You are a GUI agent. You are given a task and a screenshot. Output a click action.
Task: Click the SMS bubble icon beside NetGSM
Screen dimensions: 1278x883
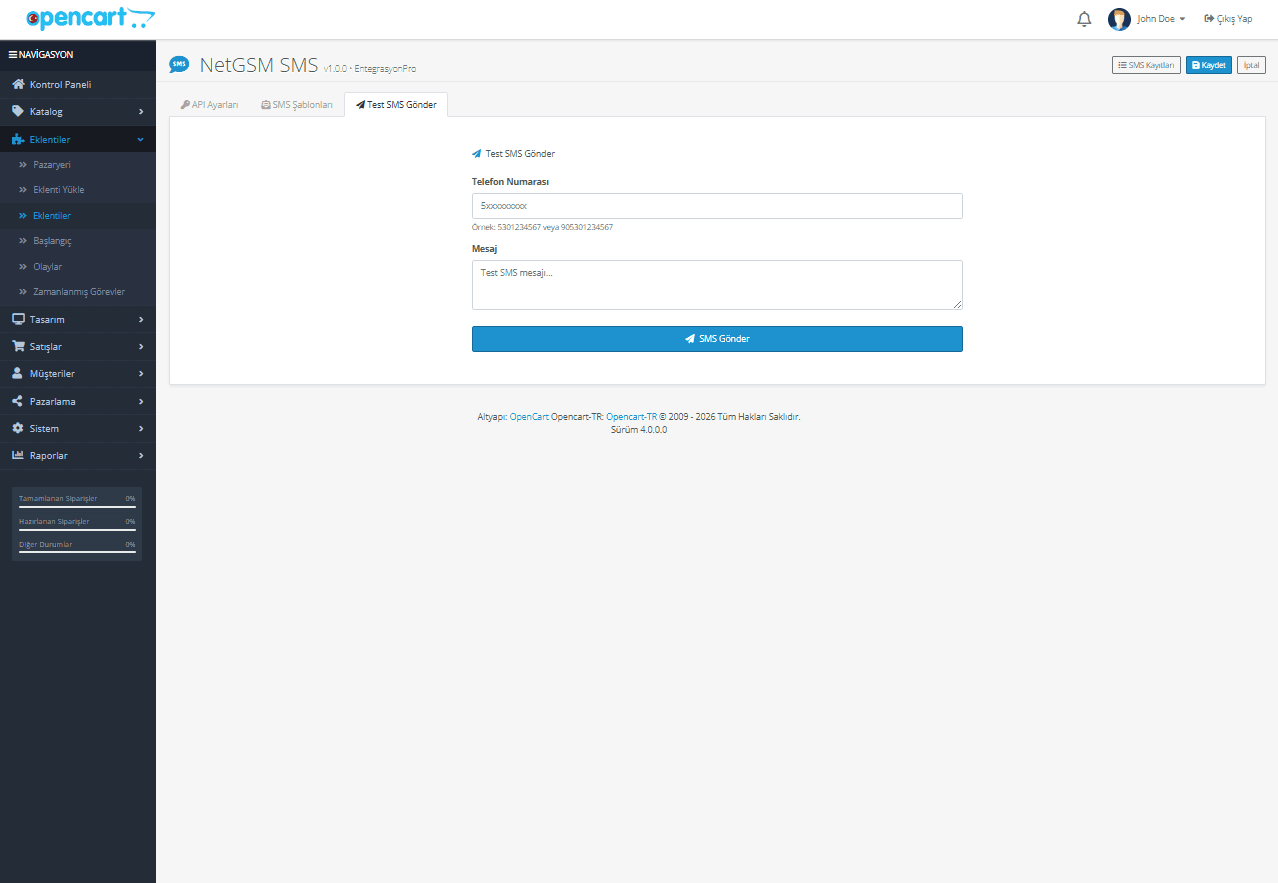pos(179,65)
